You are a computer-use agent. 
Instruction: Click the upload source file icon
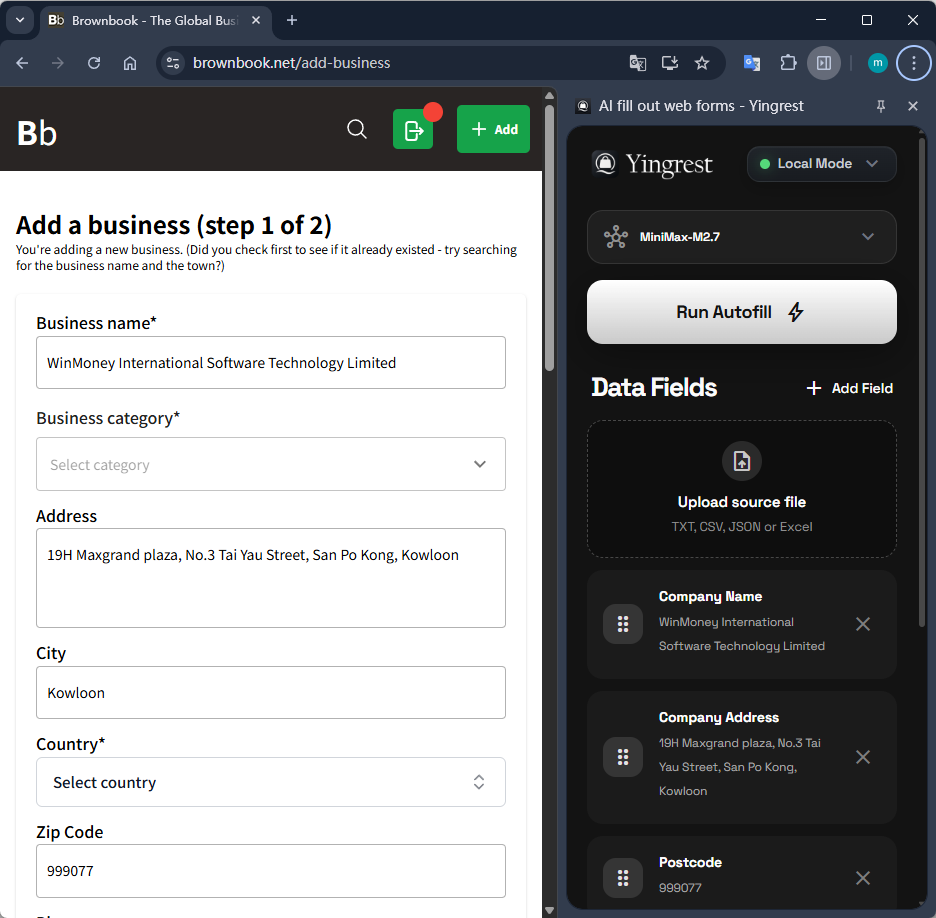pyautogui.click(x=741, y=461)
